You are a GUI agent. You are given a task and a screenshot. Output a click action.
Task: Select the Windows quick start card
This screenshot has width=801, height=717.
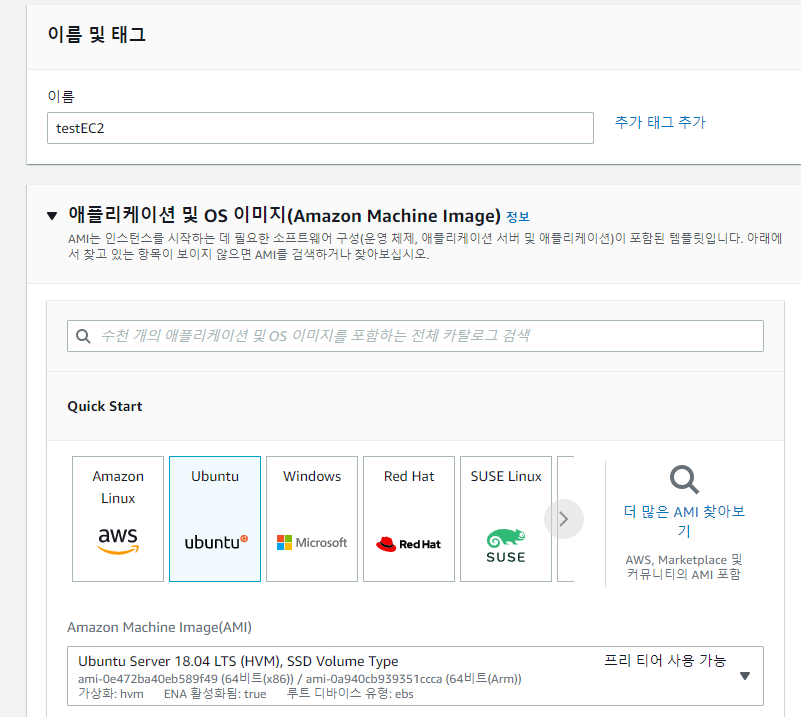pos(312,519)
